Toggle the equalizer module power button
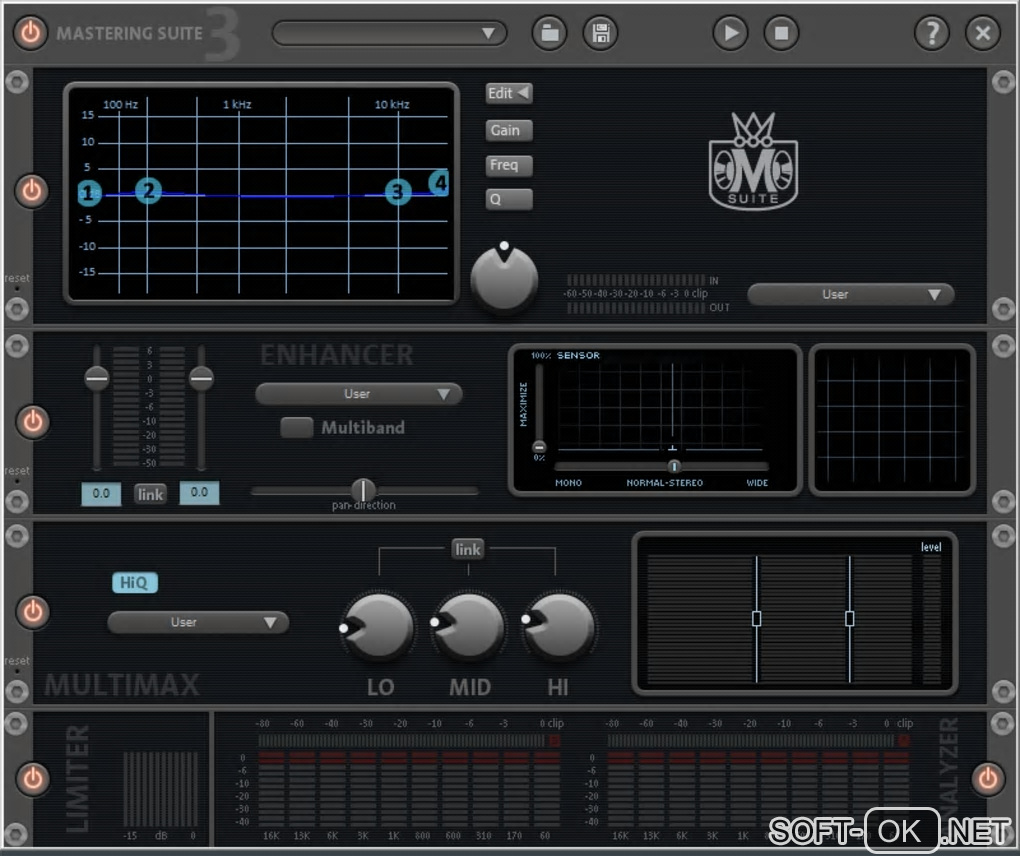1020x856 pixels. point(31,191)
